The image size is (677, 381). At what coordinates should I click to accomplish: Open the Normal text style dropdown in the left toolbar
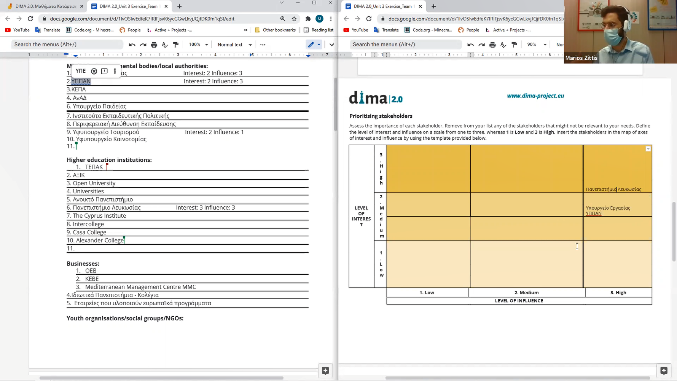click(234, 44)
